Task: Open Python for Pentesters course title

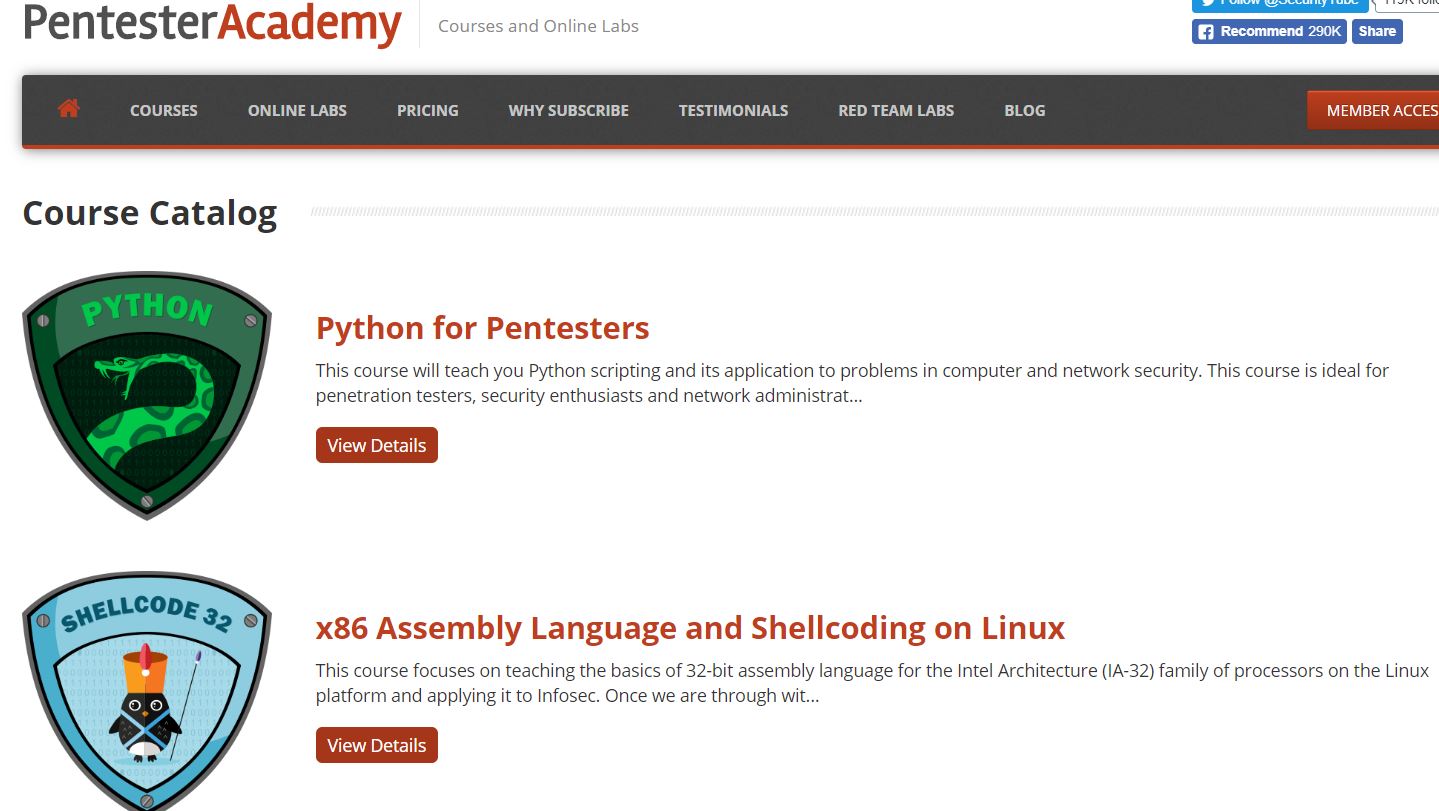Action: 482,328
